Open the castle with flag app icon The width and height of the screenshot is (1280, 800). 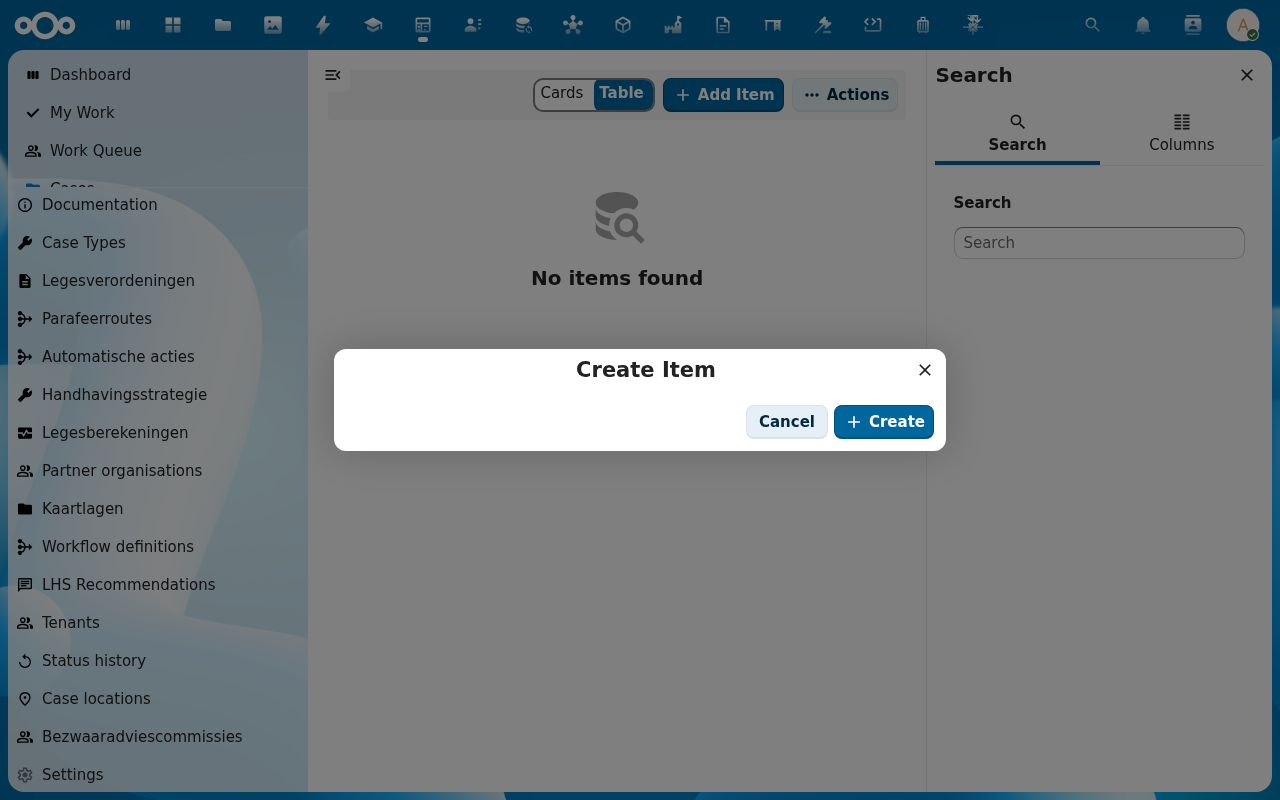(x=673, y=25)
